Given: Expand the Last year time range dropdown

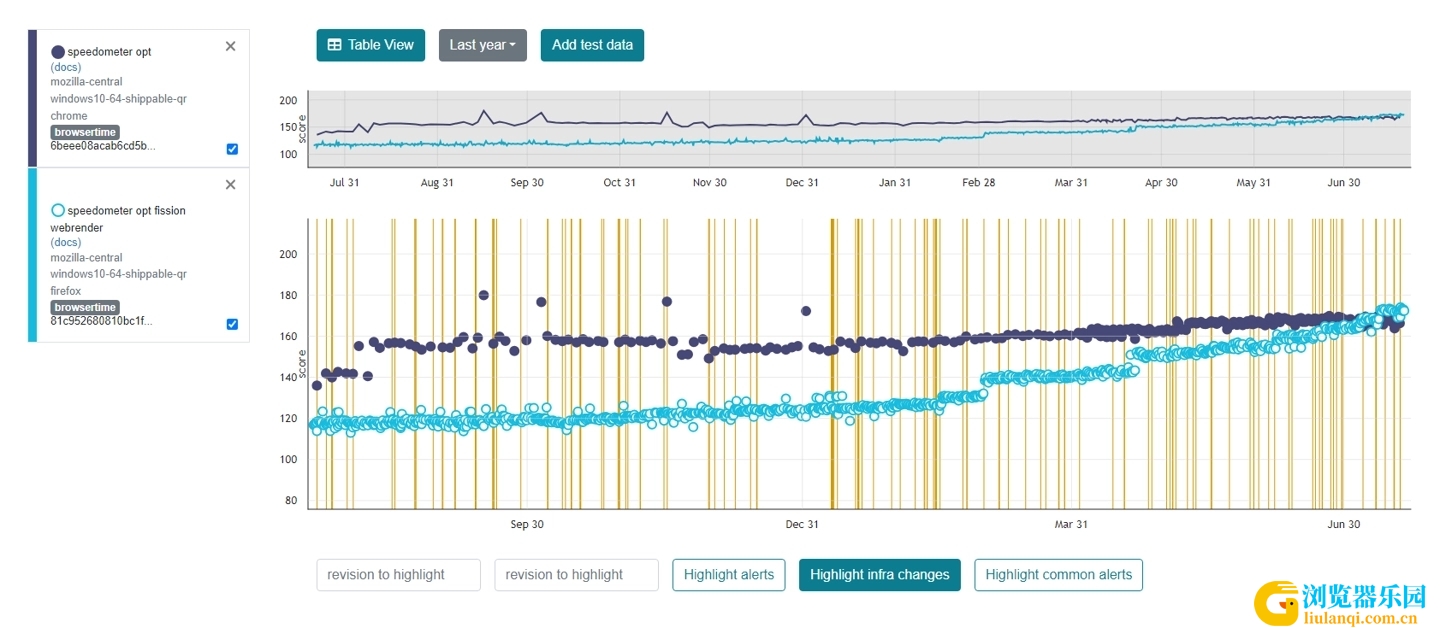Looking at the screenshot, I should [483, 45].
